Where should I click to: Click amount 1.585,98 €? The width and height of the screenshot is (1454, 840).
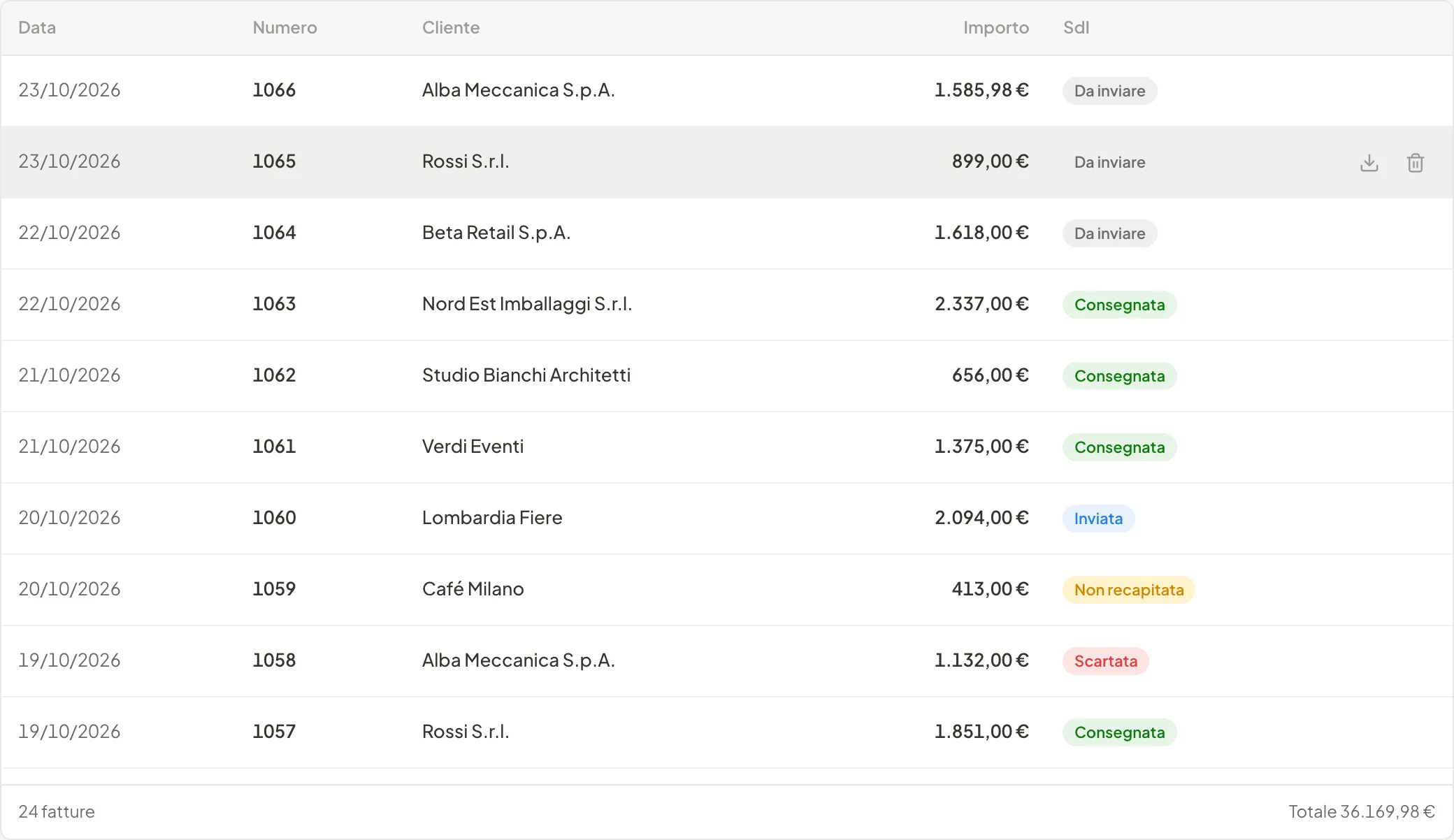982,90
